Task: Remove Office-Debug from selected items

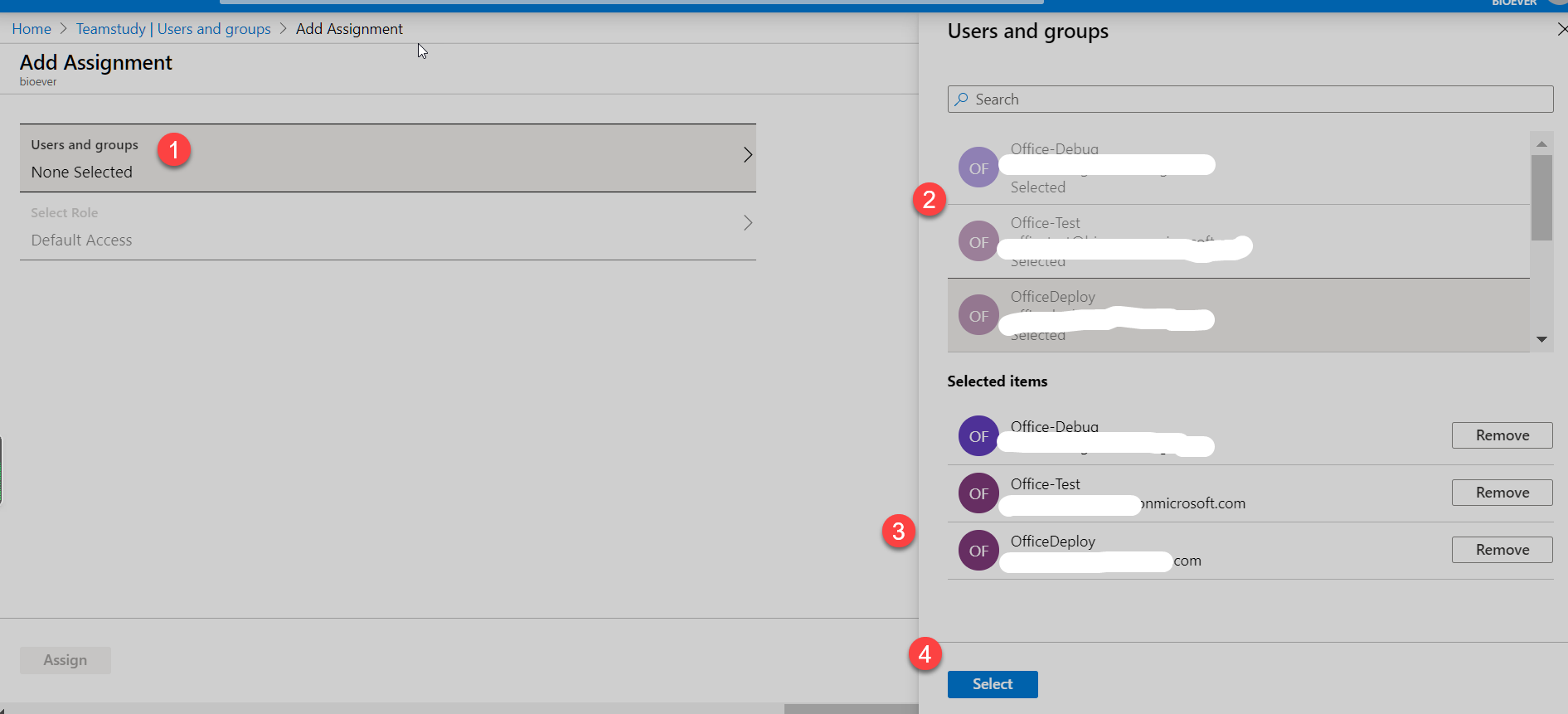Action: [1501, 435]
